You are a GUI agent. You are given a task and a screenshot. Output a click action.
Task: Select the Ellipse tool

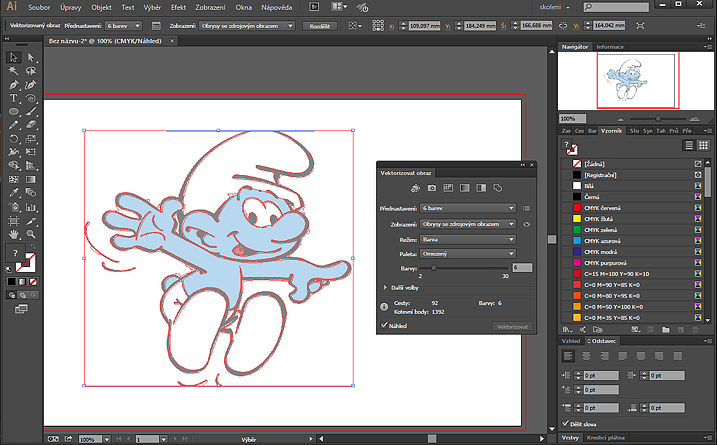(x=14, y=111)
